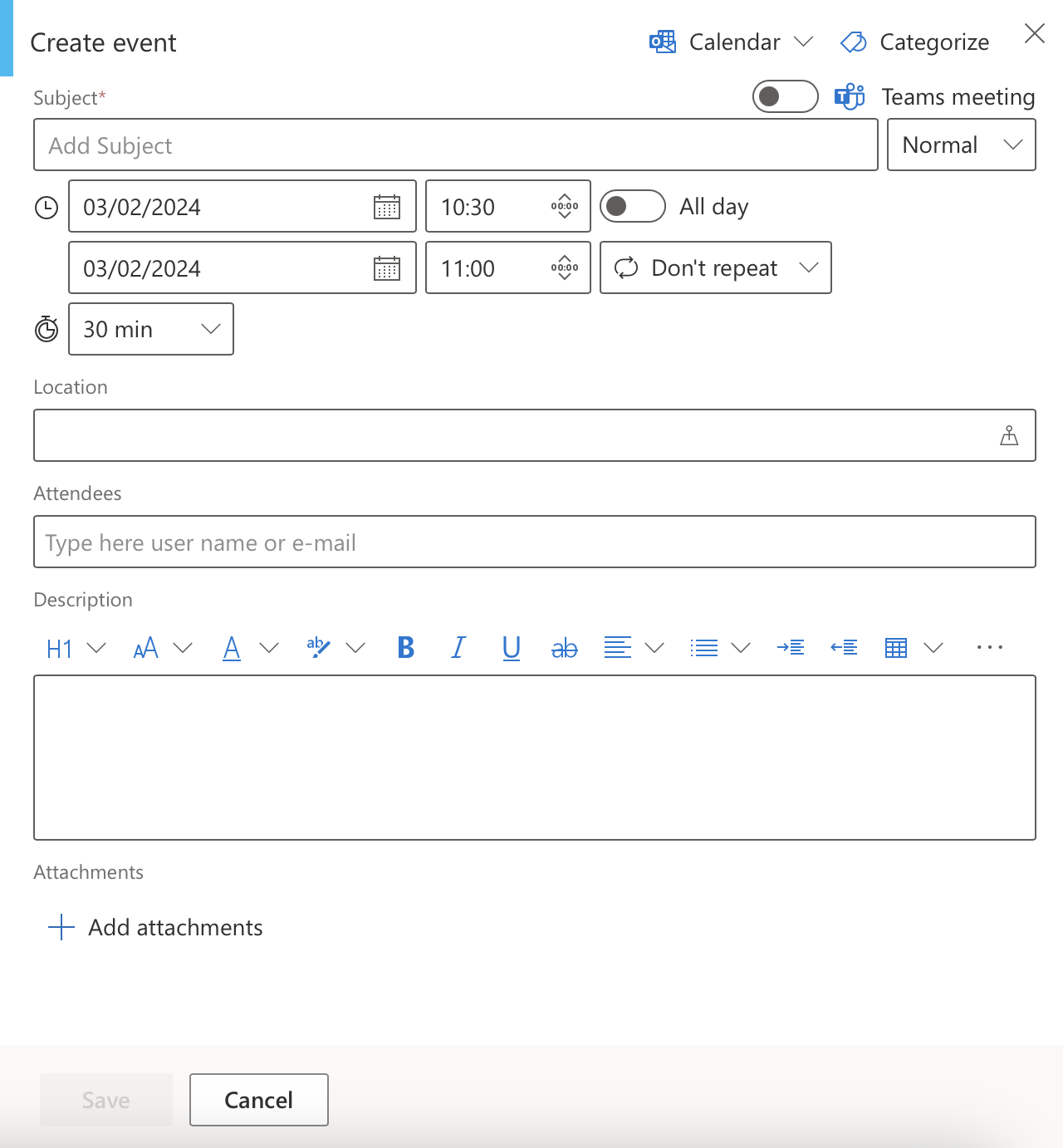Open the Don't repeat dropdown
The height and width of the screenshot is (1148, 1063).
pyautogui.click(x=714, y=267)
